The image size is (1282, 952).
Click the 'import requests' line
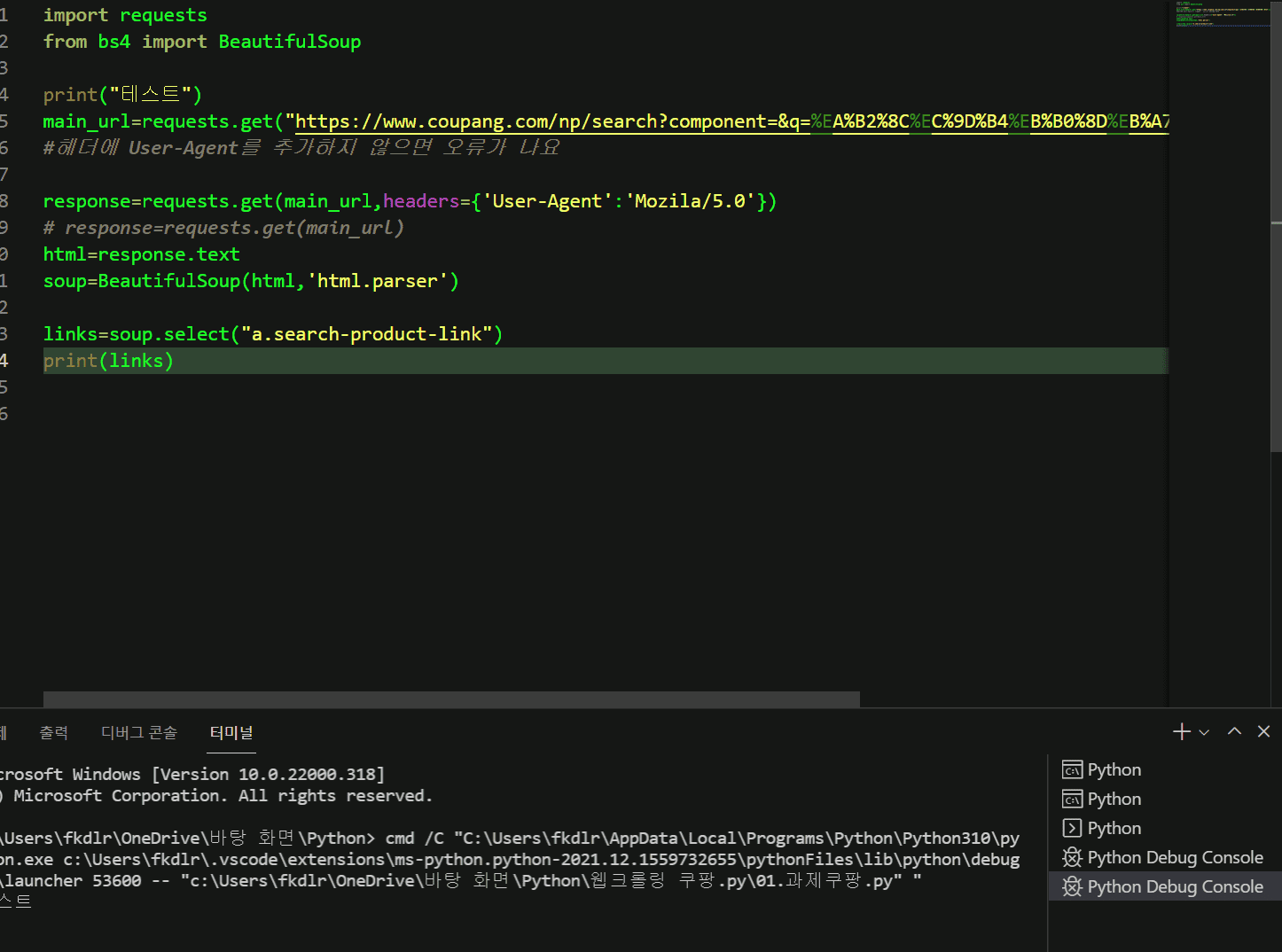[125, 15]
